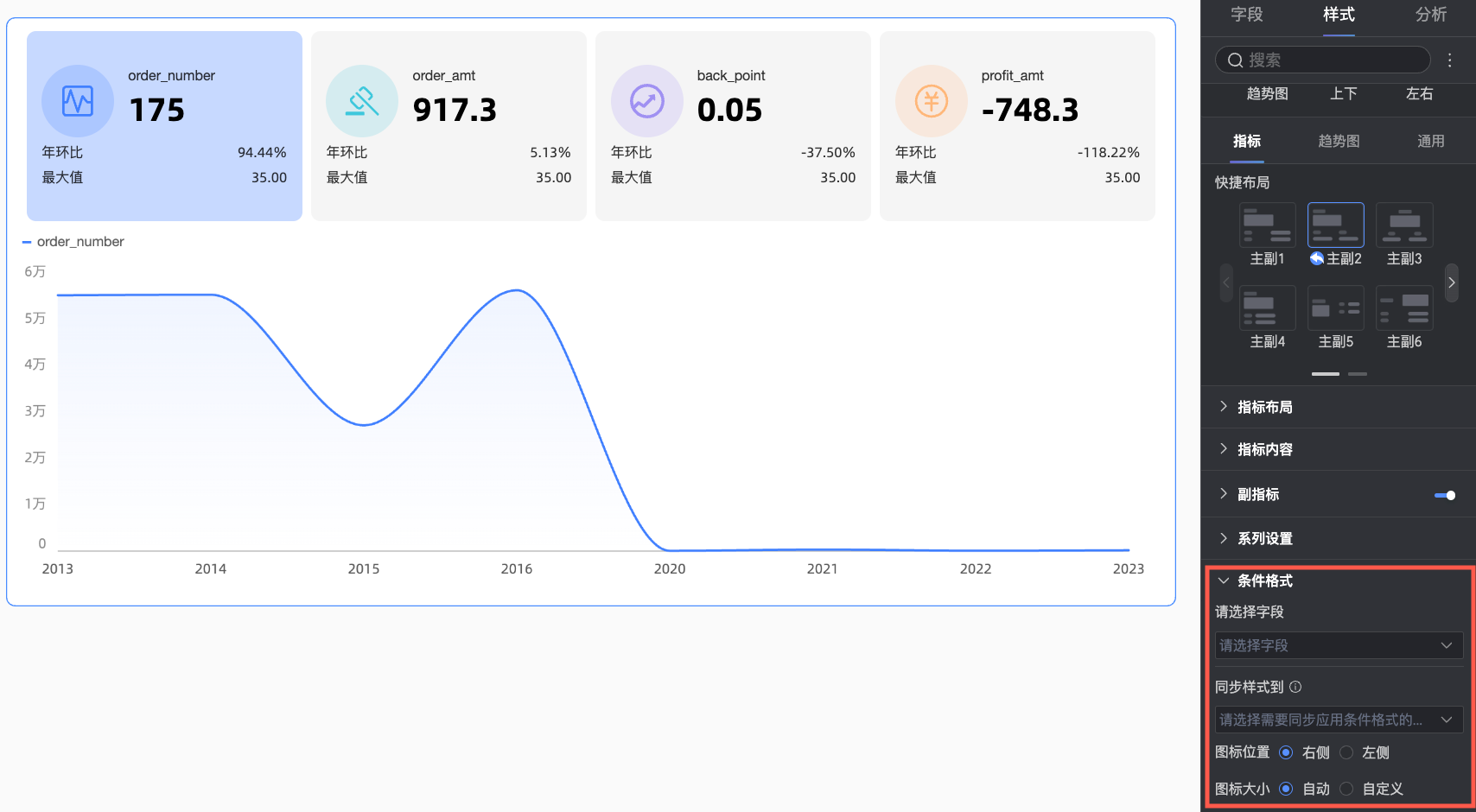
Task: Click the back_point trend icon
Action: (646, 101)
